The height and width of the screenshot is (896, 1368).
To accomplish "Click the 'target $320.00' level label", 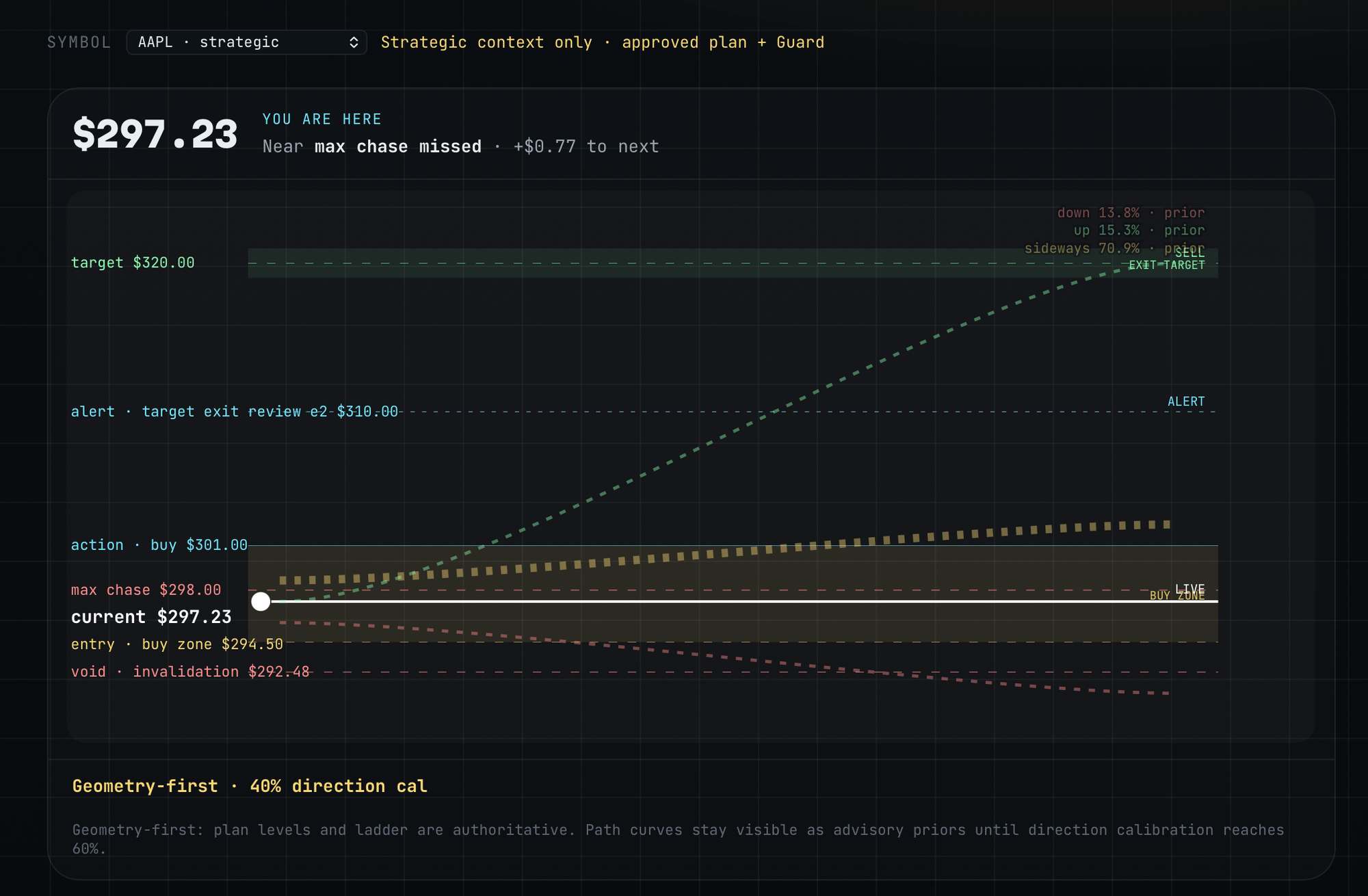I will tap(133, 263).
